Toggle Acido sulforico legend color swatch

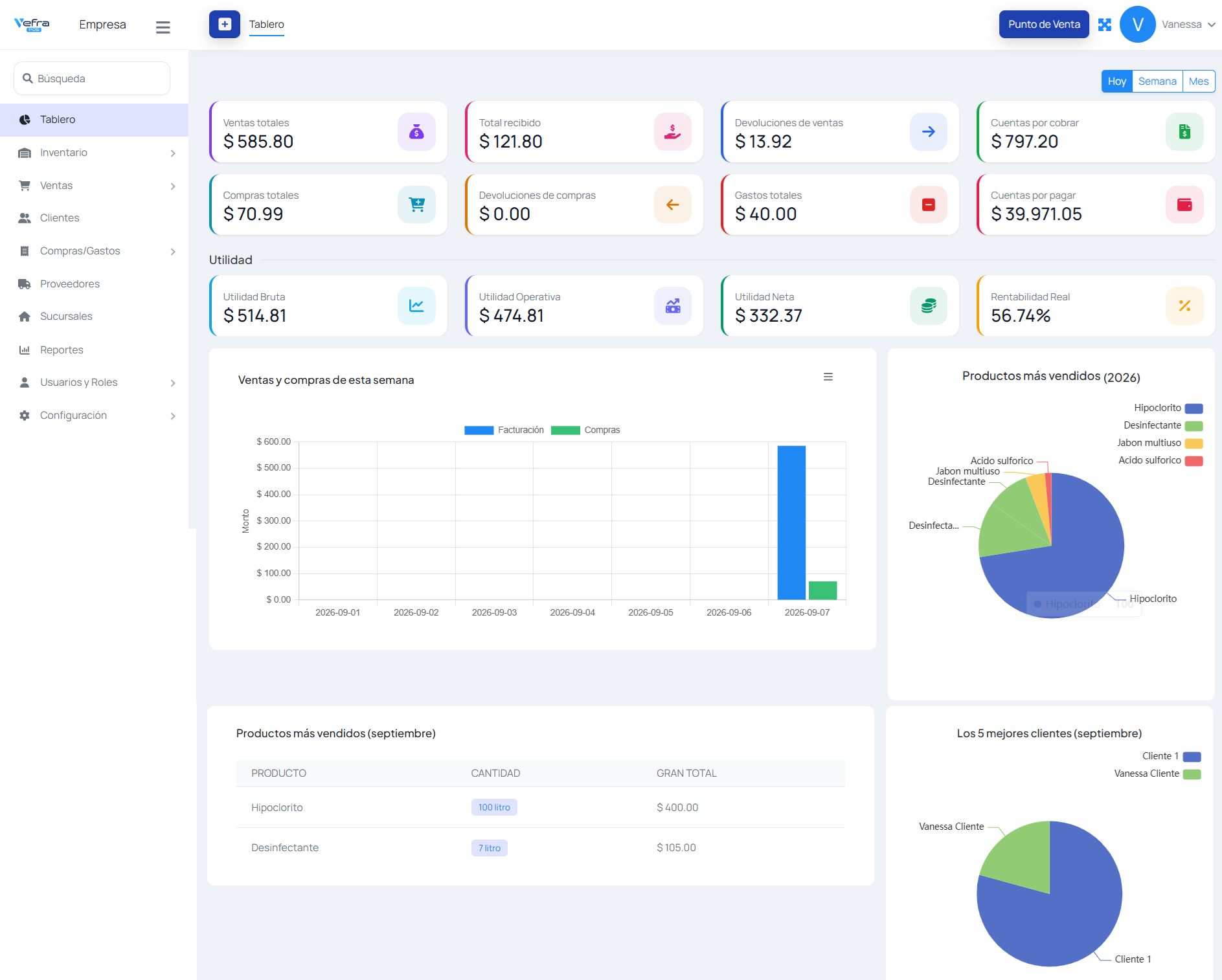(1194, 461)
